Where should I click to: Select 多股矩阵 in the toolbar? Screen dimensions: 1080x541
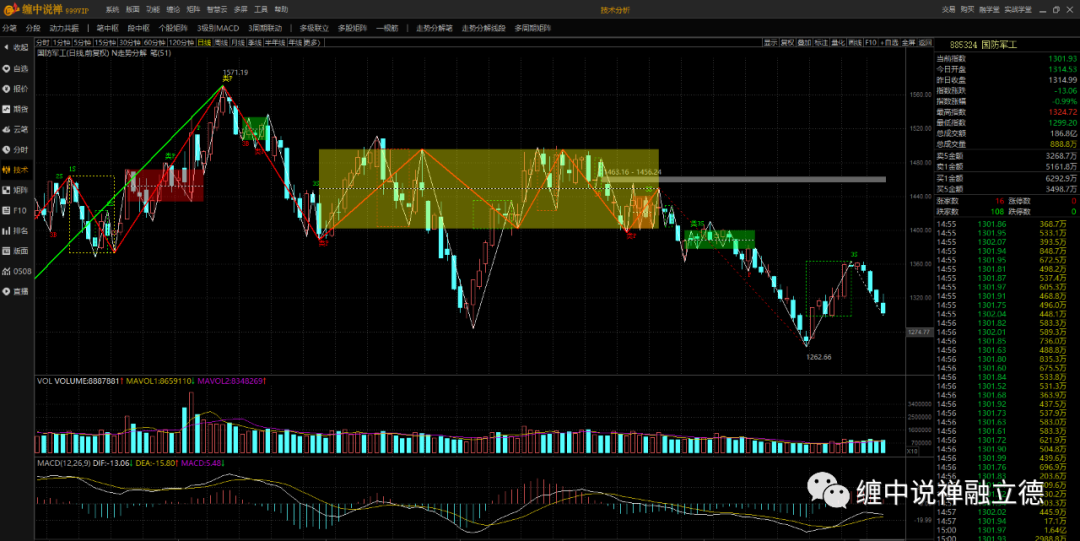(x=353, y=28)
